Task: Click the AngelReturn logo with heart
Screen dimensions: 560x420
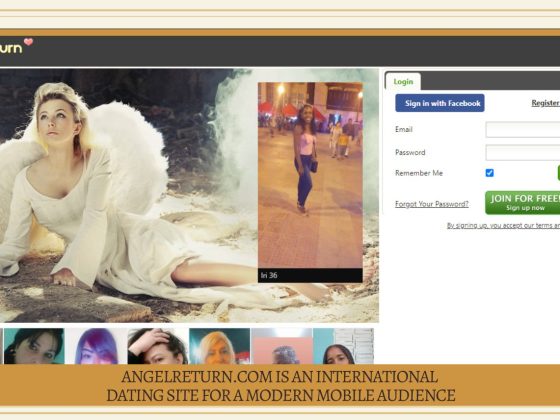Action: [16, 46]
